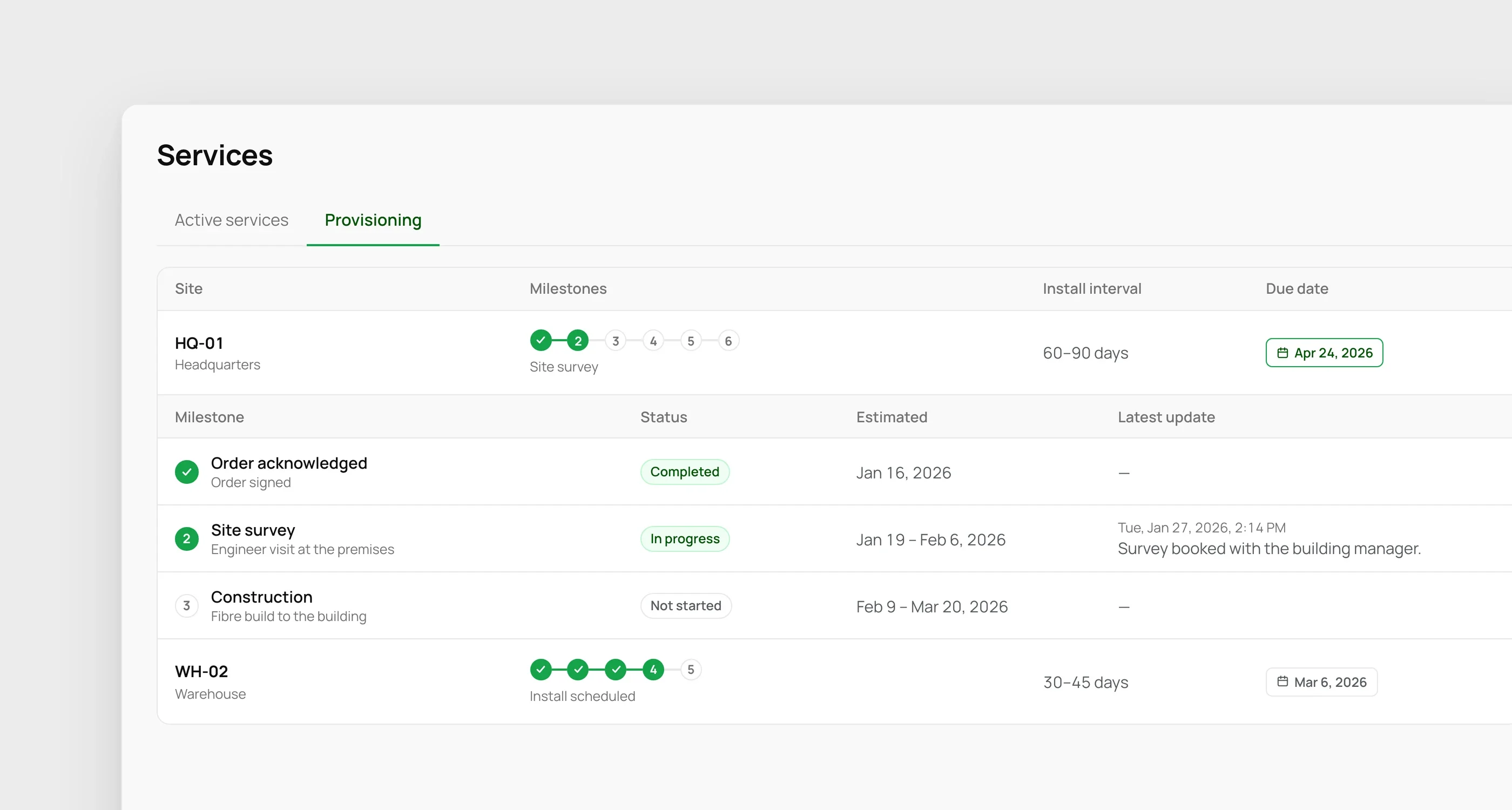Image resolution: width=1512 pixels, height=810 pixels.
Task: Click the Completed status badge
Action: click(684, 472)
